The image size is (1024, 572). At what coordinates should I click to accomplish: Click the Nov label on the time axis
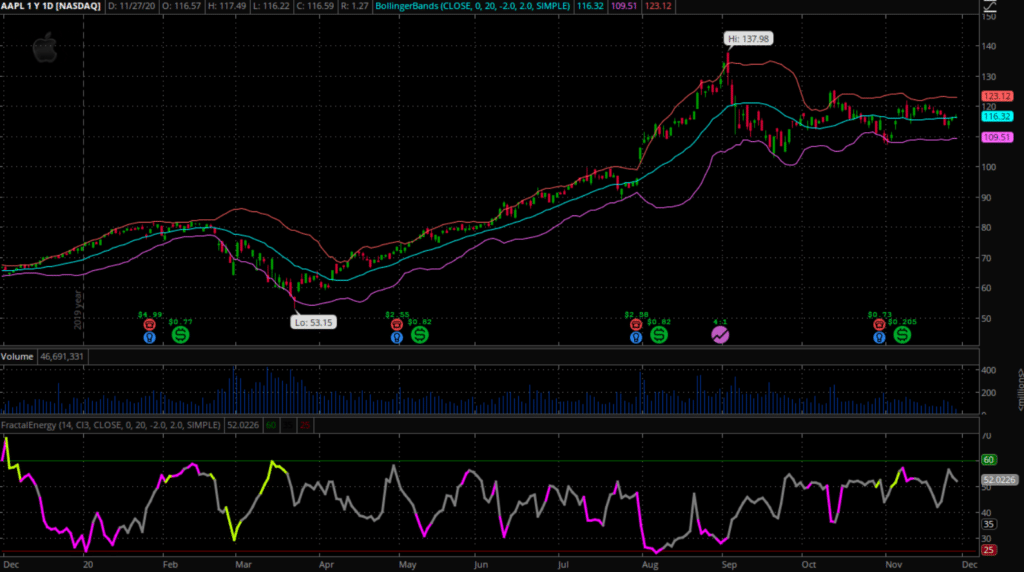click(893, 564)
